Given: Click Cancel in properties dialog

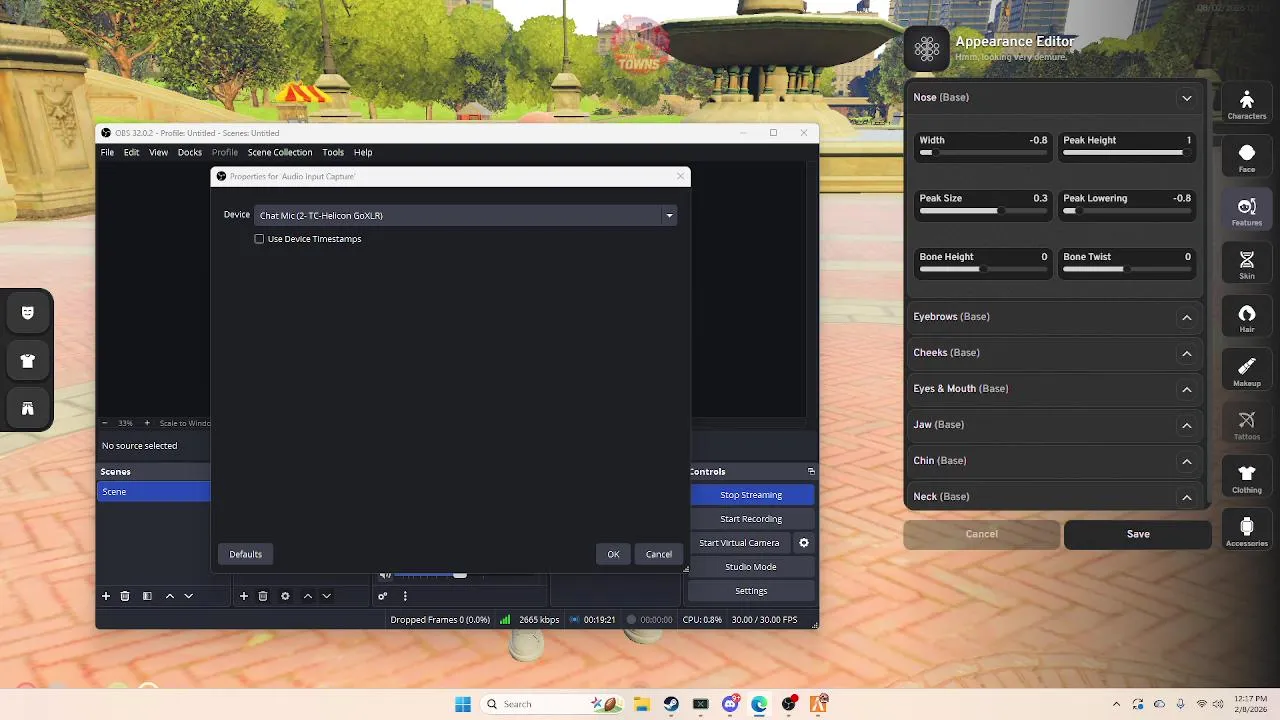Looking at the screenshot, I should coord(659,554).
